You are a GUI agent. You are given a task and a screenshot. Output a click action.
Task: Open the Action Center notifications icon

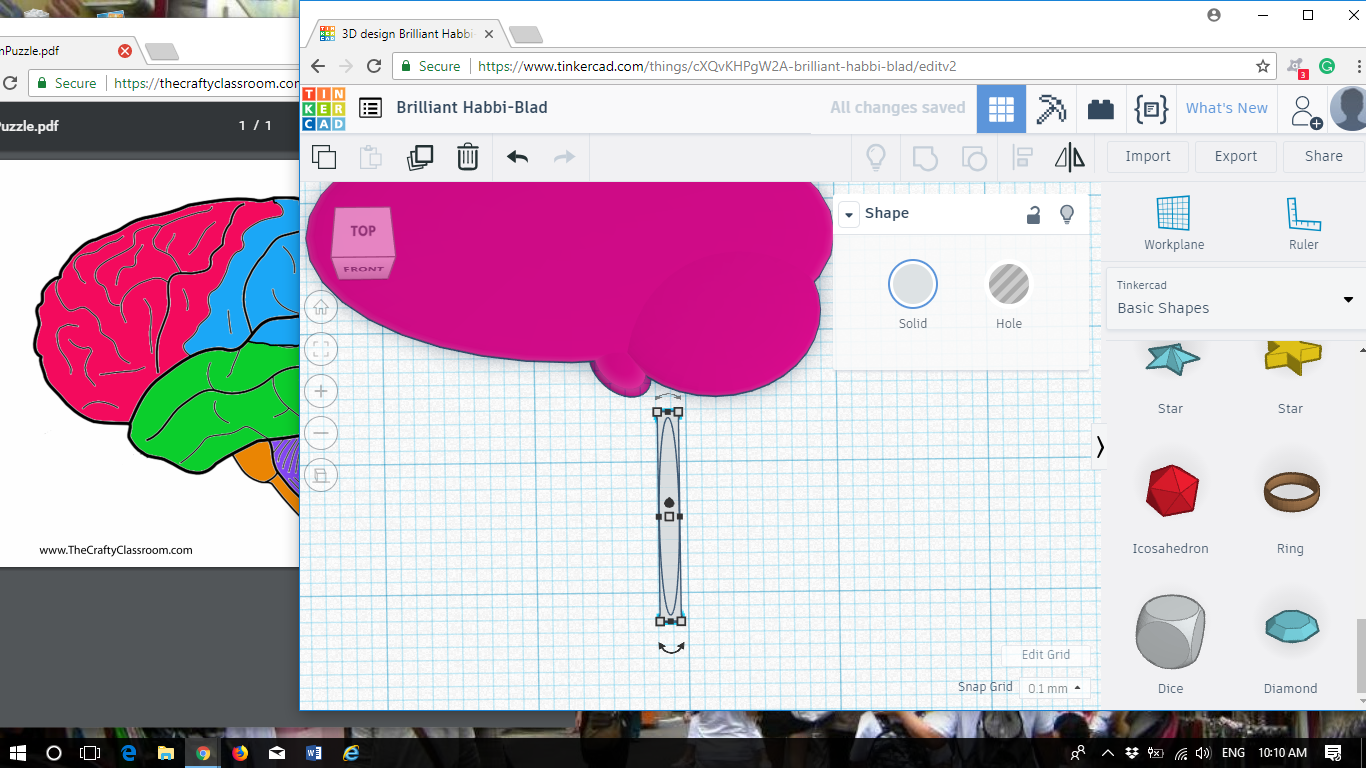pyautogui.click(x=1333, y=752)
